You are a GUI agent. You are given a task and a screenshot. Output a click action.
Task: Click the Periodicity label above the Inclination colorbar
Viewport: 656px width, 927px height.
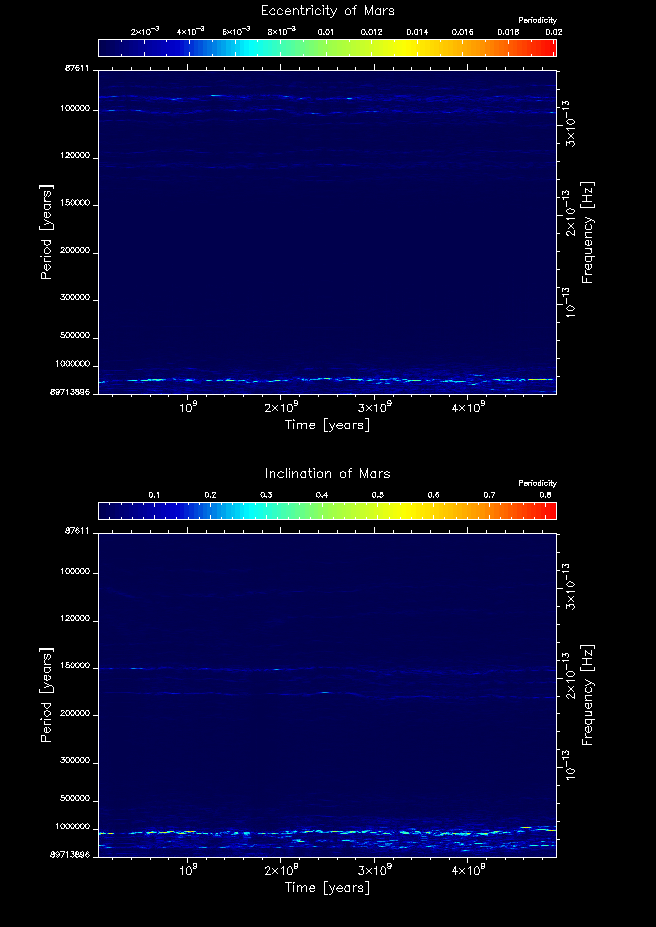point(537,483)
